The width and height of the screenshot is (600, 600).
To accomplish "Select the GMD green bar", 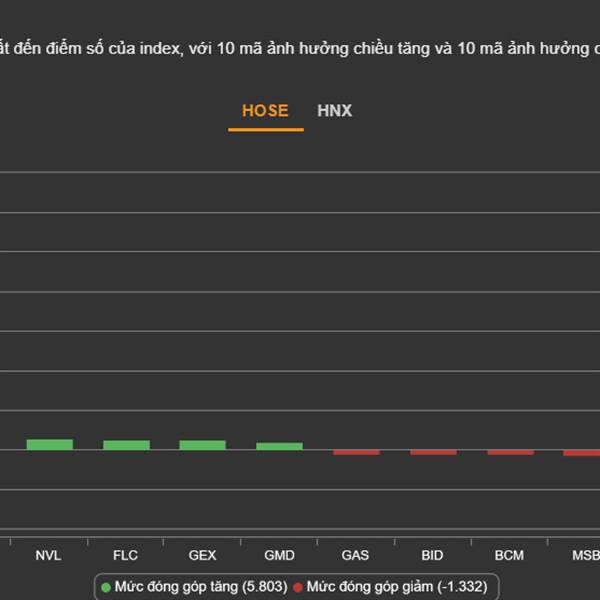I will click(x=279, y=446).
